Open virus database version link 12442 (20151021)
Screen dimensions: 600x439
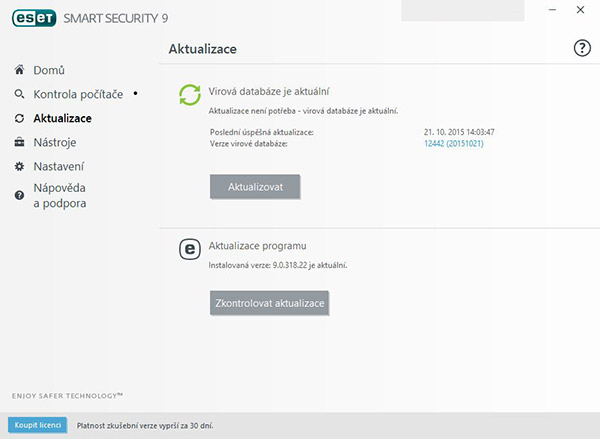[x=454, y=144]
